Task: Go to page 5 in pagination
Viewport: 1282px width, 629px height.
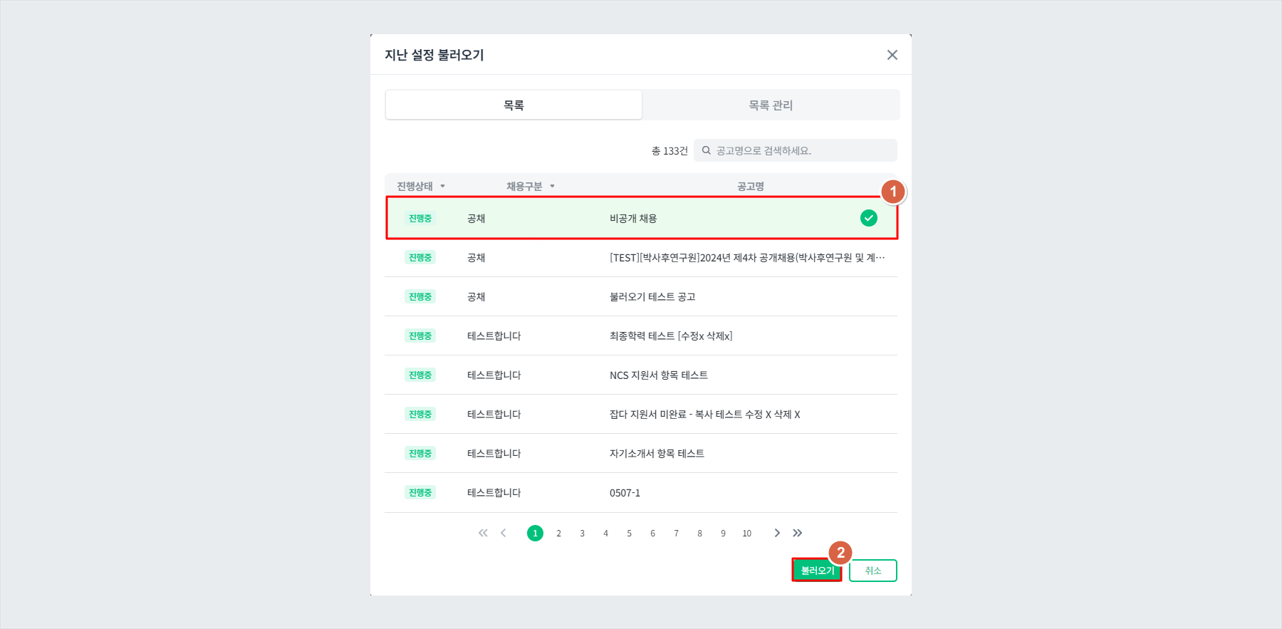Action: [629, 533]
